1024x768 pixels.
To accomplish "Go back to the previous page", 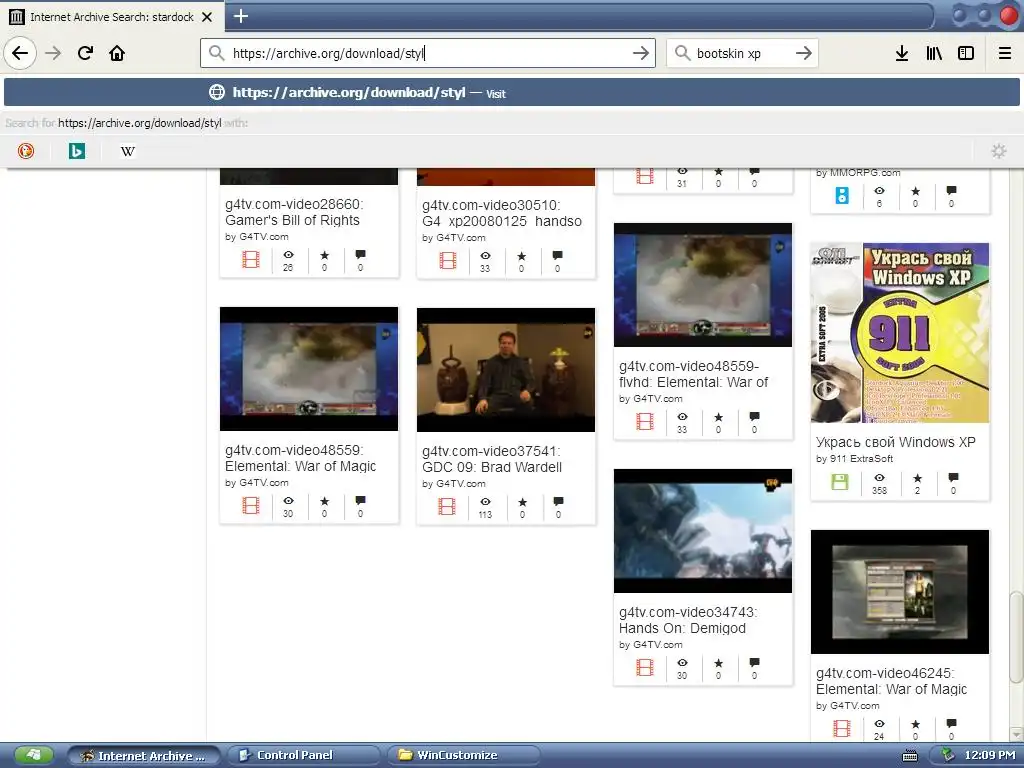I will point(20,53).
